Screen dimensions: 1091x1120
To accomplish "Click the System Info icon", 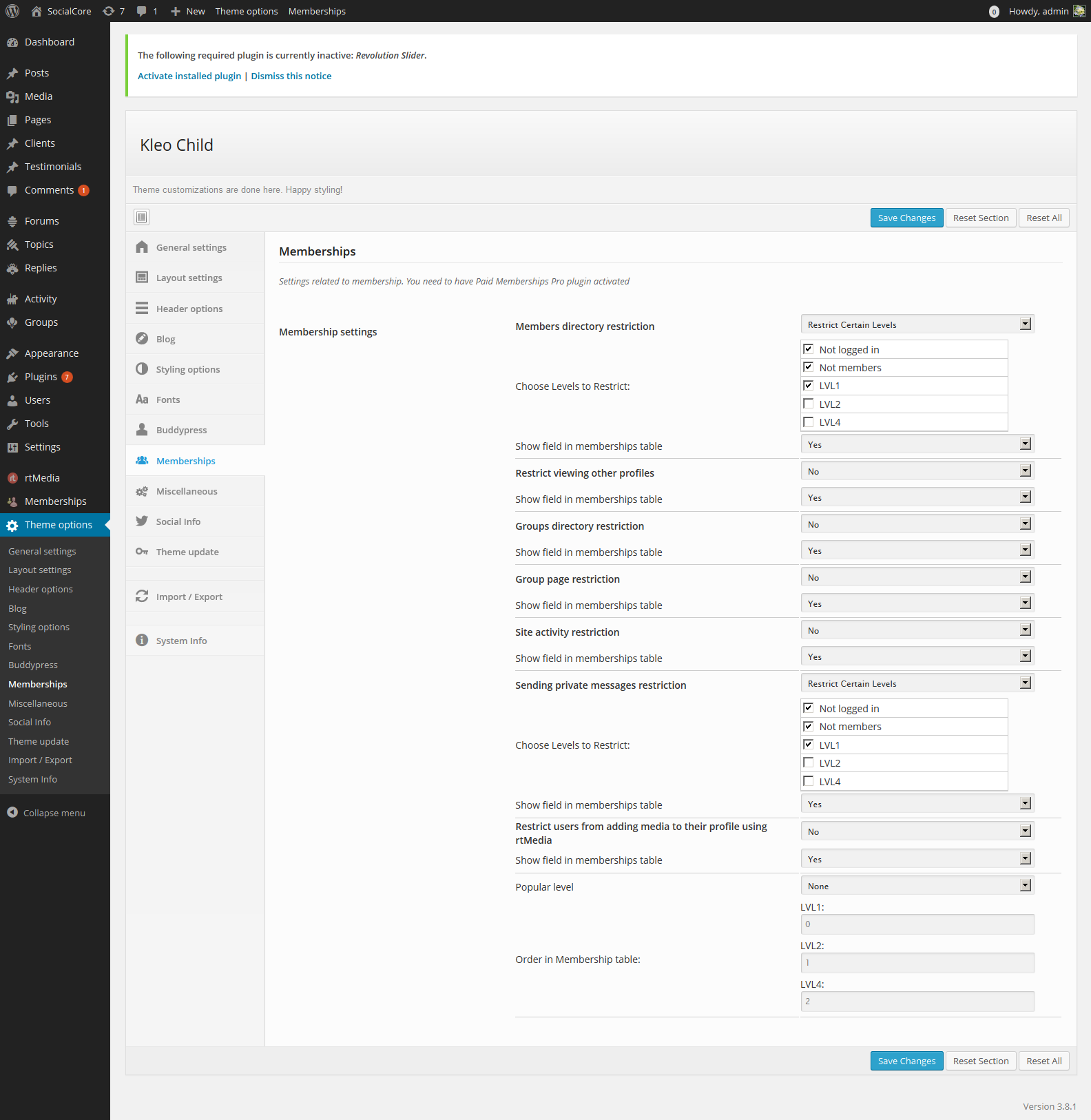I will tap(142, 641).
